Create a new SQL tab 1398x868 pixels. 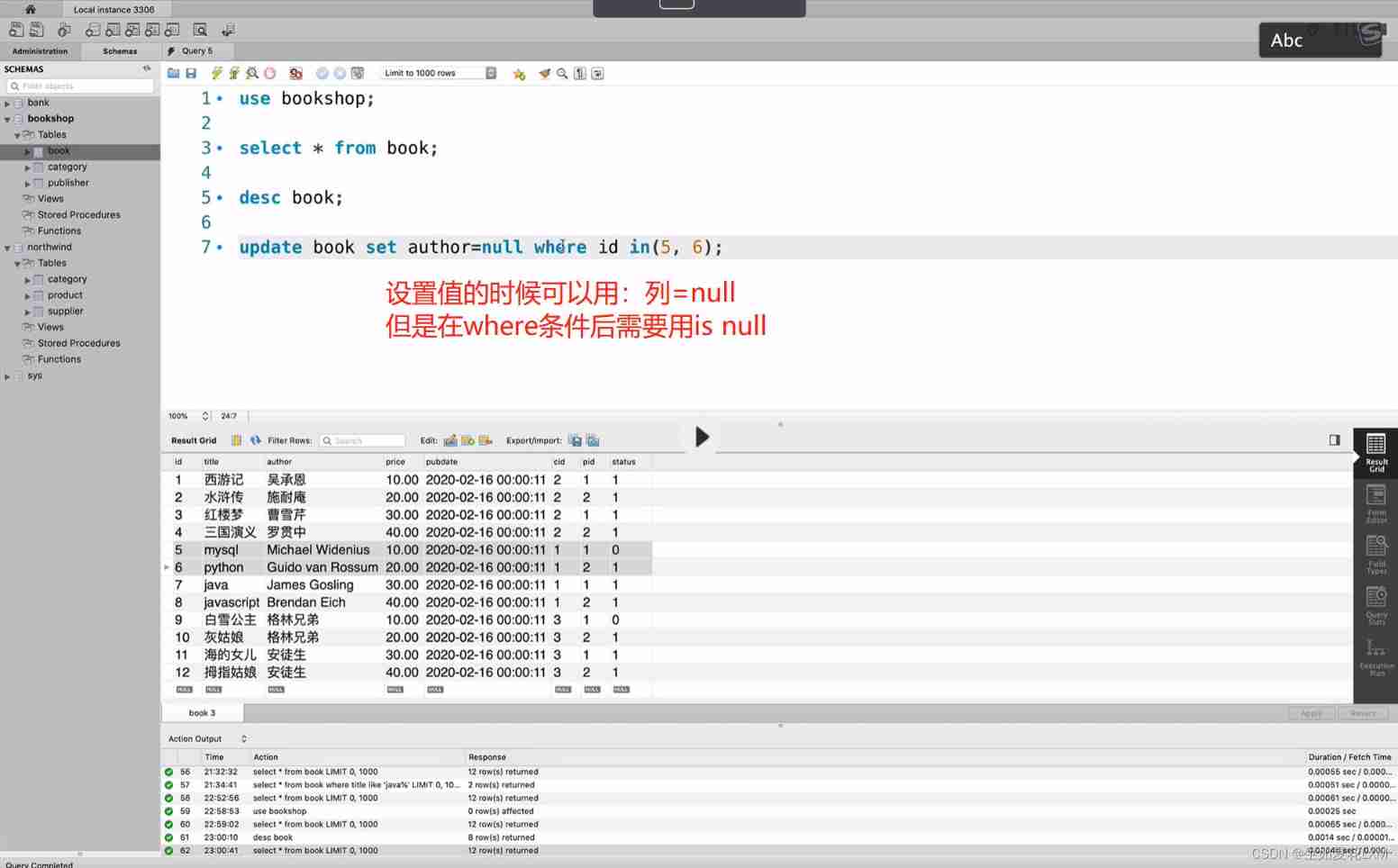coord(16,31)
